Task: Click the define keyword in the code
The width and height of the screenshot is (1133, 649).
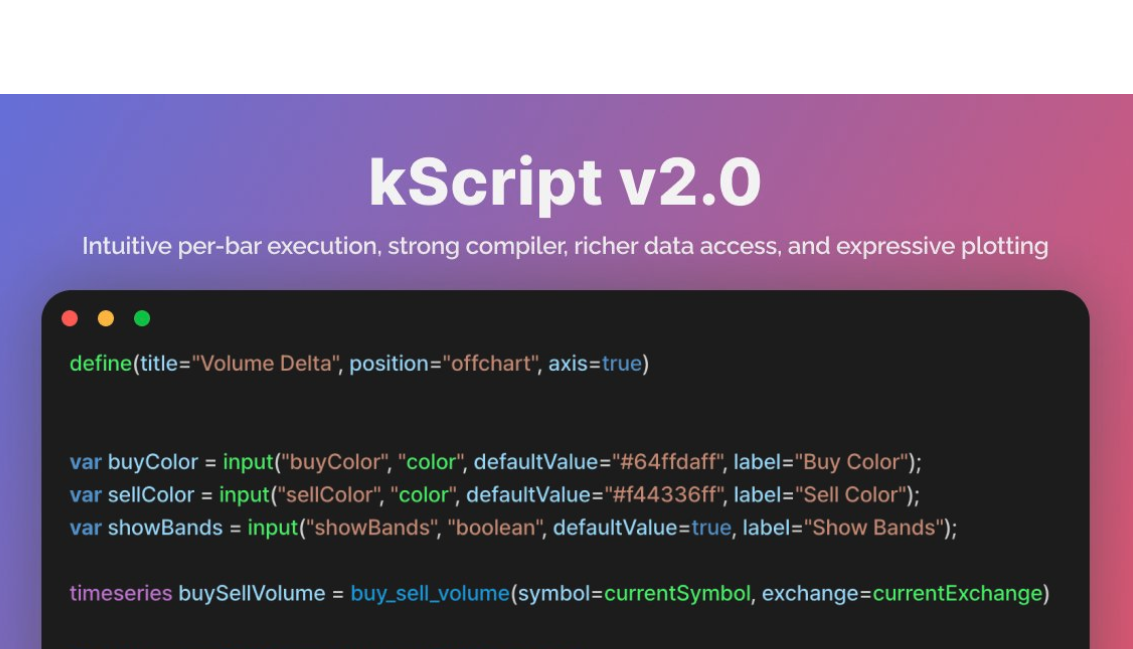Action: click(x=100, y=364)
